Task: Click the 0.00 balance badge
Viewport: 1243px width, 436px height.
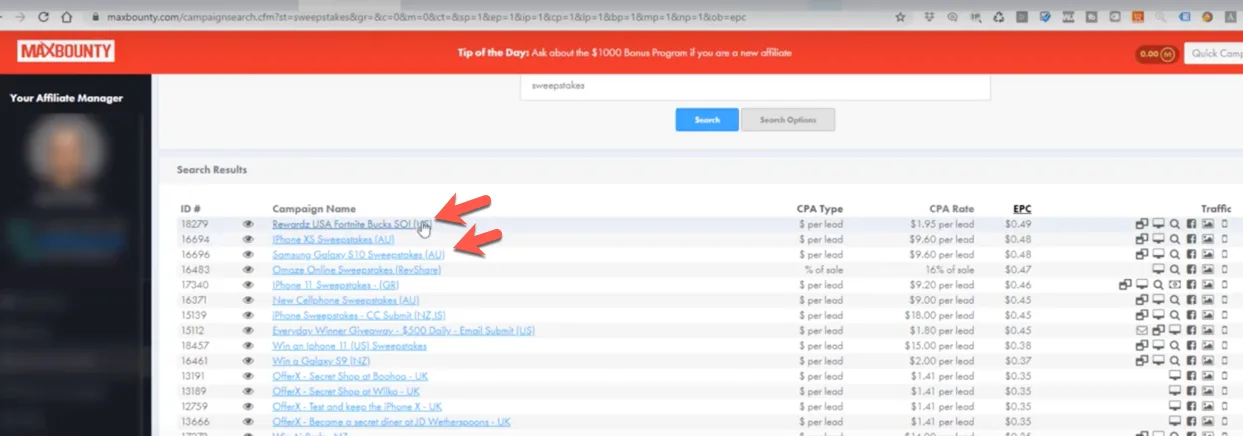Action: [1156, 54]
